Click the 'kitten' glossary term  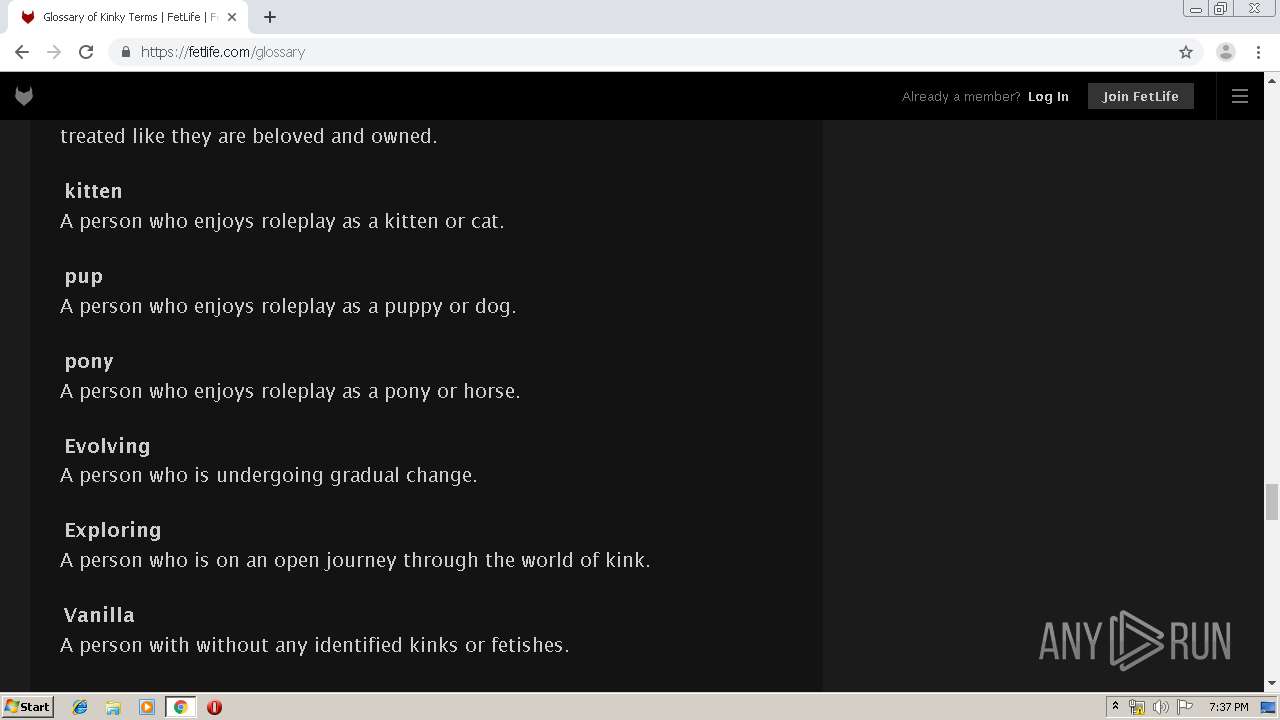(x=93, y=191)
